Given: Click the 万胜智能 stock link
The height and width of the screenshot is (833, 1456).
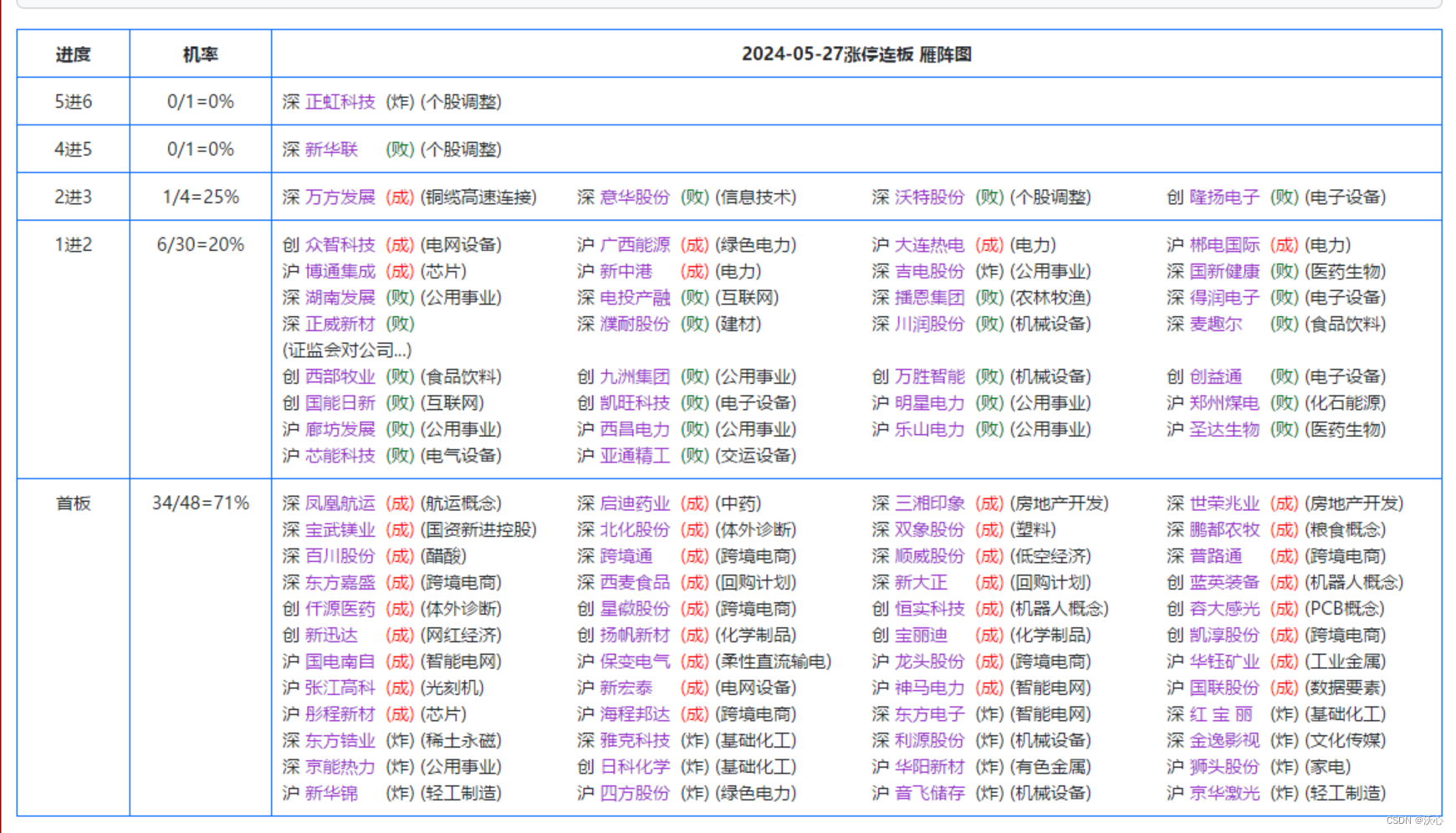Looking at the screenshot, I should (x=929, y=377).
